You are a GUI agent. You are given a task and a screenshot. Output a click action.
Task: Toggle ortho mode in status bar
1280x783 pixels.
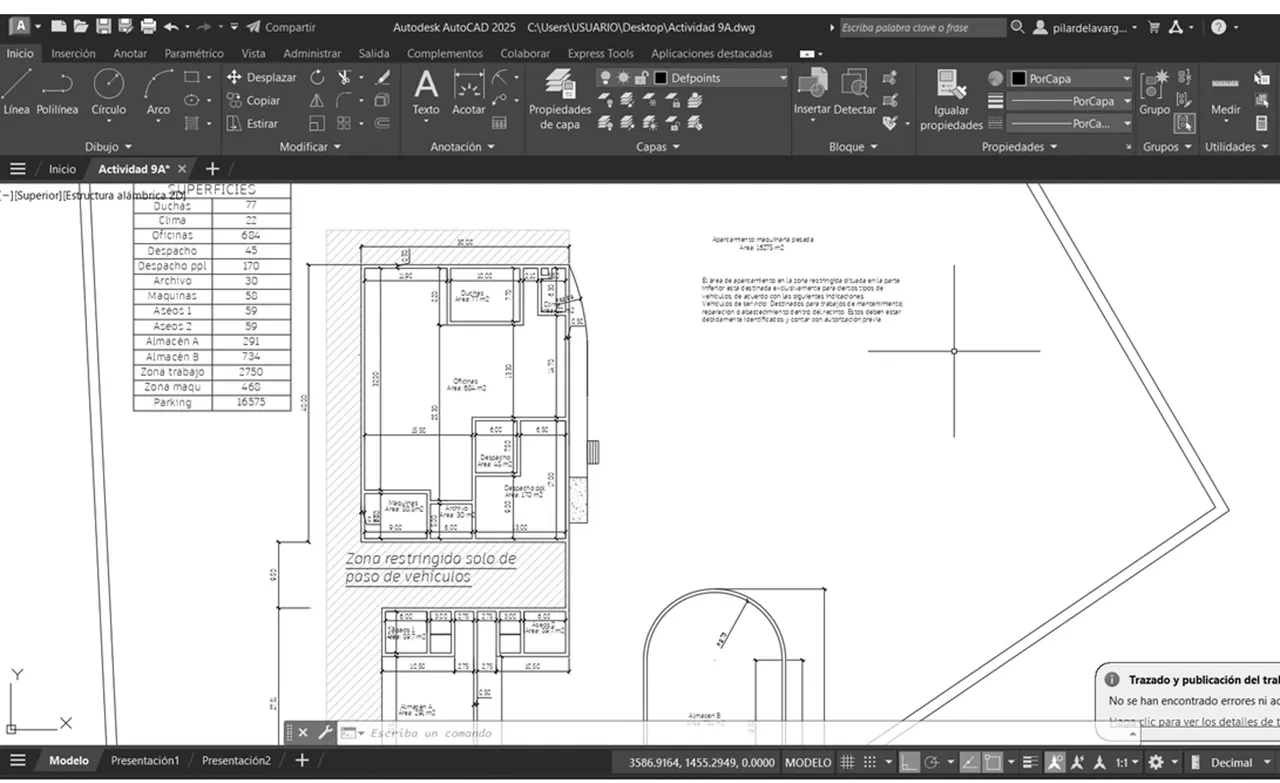[x=908, y=763]
